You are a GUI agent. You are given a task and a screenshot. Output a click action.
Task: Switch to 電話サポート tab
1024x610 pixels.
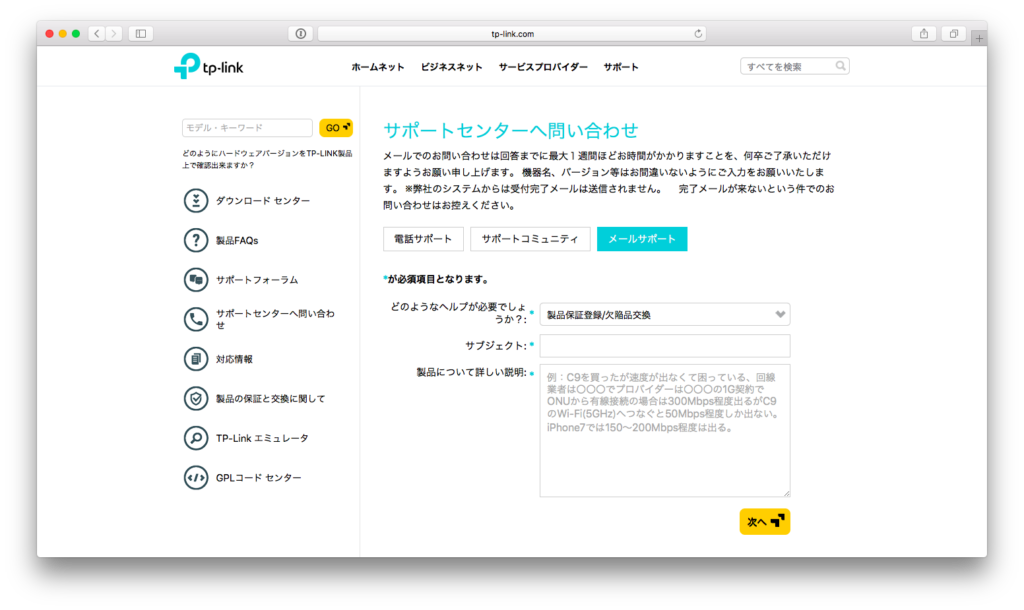tap(423, 239)
